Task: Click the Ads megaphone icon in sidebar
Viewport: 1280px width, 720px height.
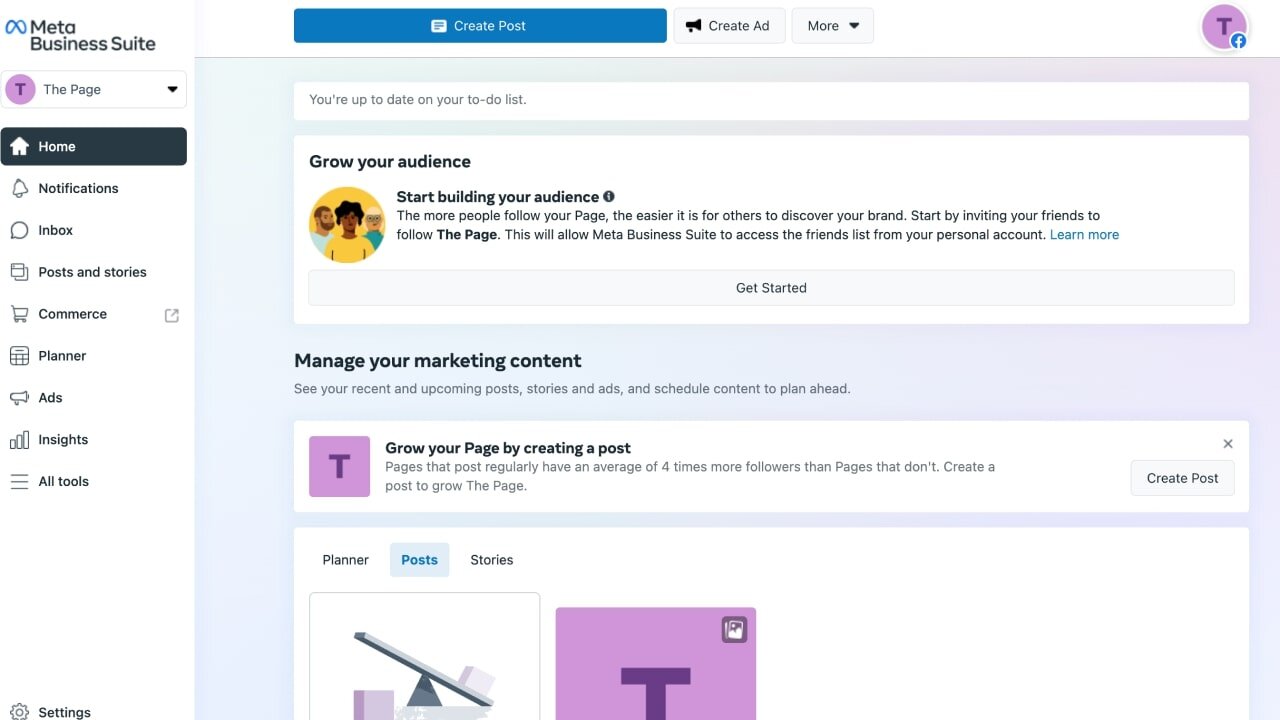Action: 19,398
